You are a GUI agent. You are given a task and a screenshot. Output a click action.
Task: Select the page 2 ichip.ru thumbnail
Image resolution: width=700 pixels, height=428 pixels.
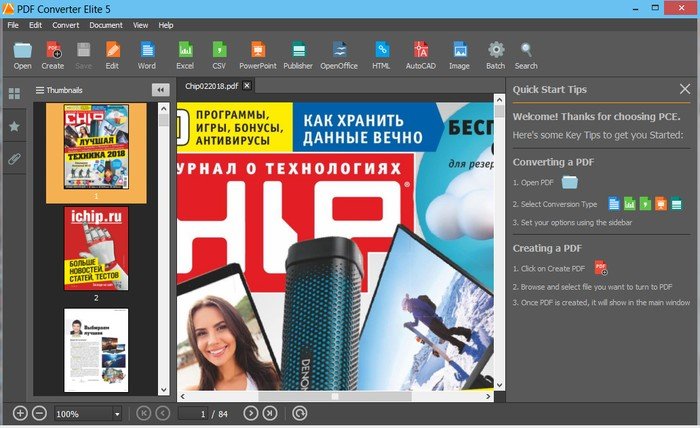point(96,249)
